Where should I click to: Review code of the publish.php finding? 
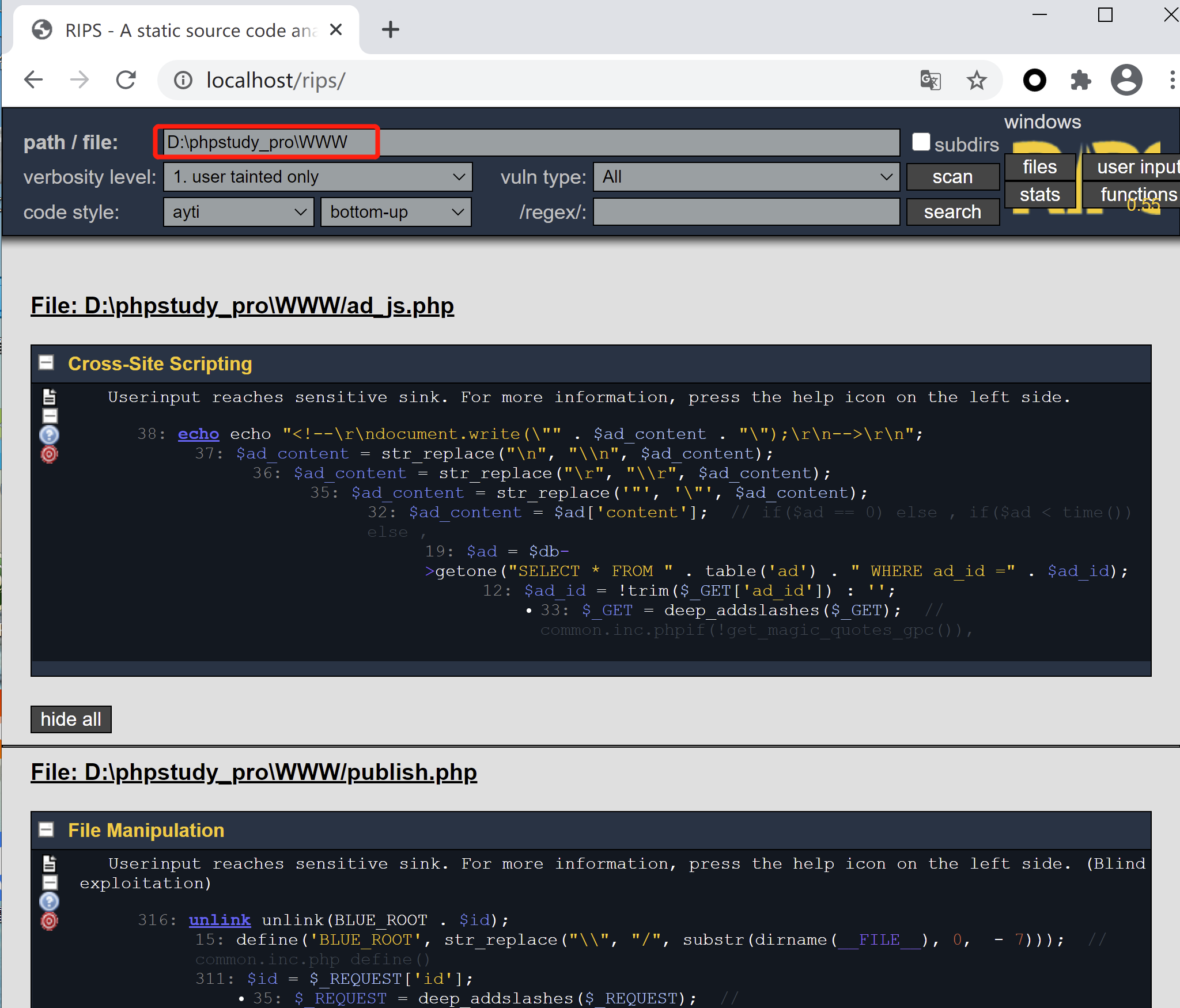pos(50,863)
